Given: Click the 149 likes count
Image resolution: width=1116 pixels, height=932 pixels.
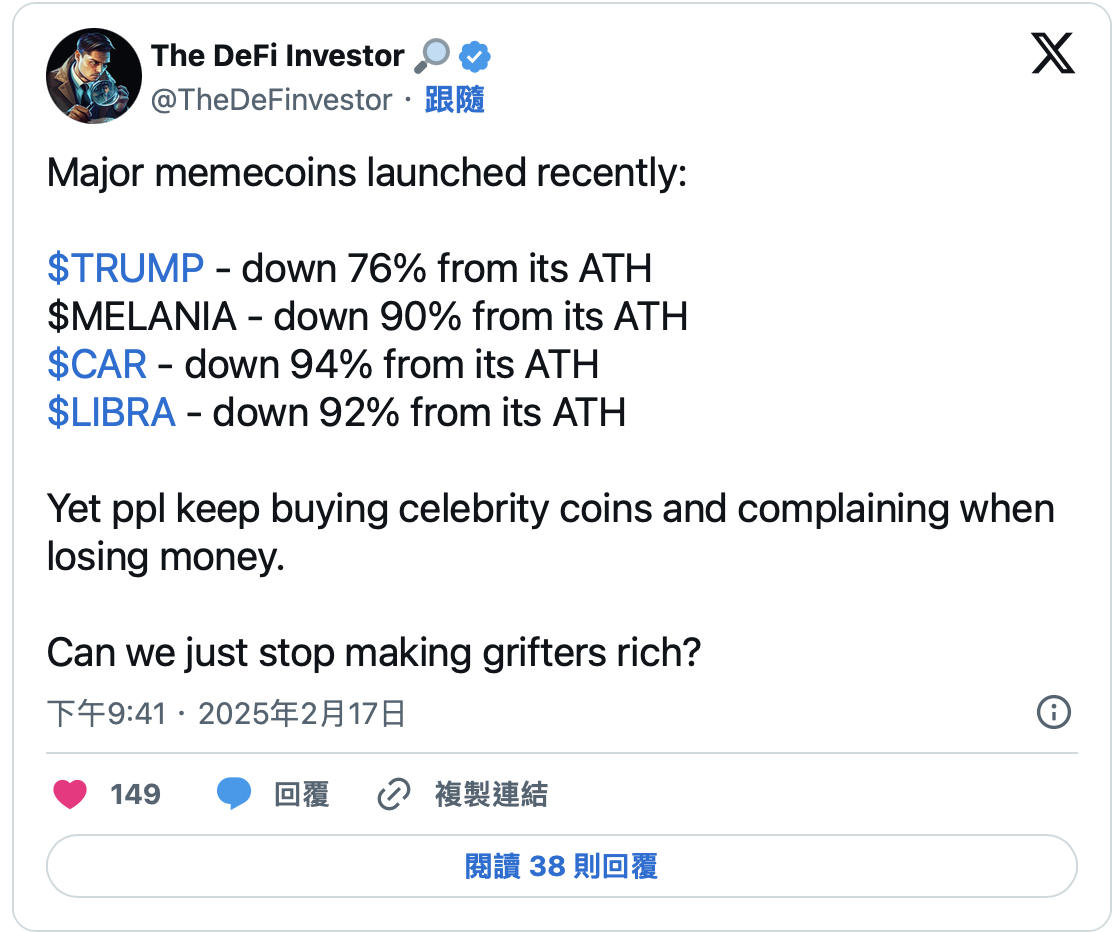Looking at the screenshot, I should coord(135,795).
